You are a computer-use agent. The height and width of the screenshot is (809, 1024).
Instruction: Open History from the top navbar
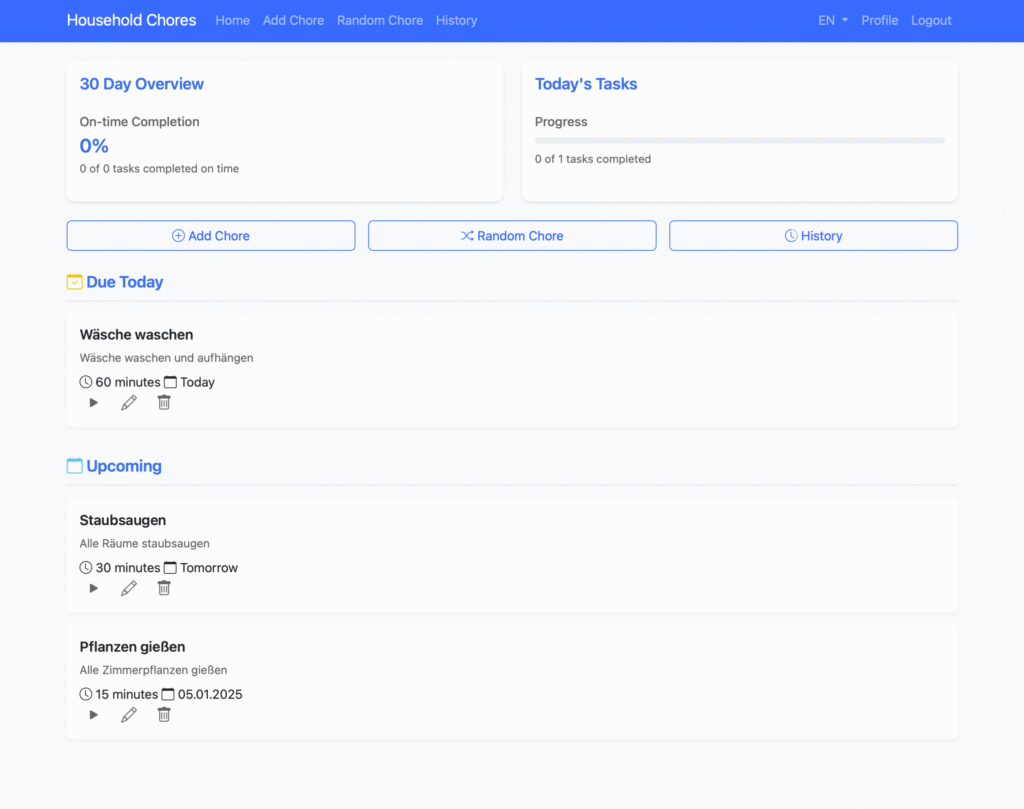click(456, 20)
